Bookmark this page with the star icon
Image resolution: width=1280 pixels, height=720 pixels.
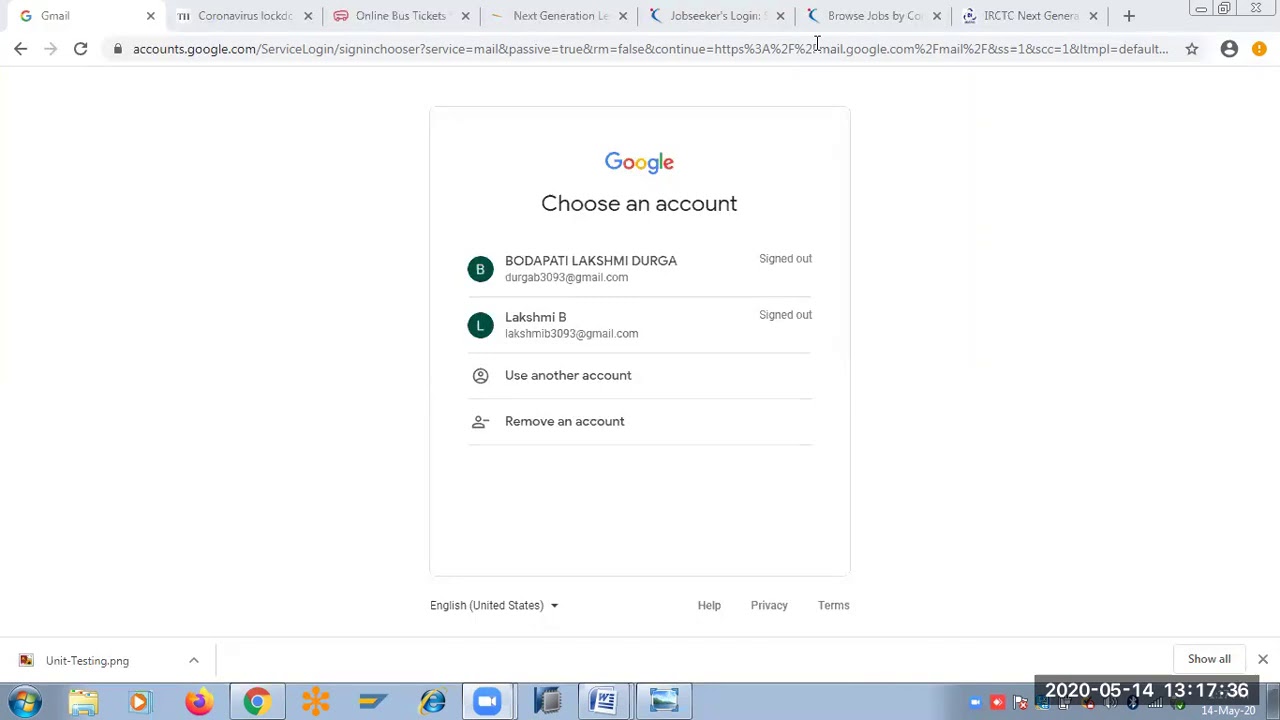pos(1192,48)
